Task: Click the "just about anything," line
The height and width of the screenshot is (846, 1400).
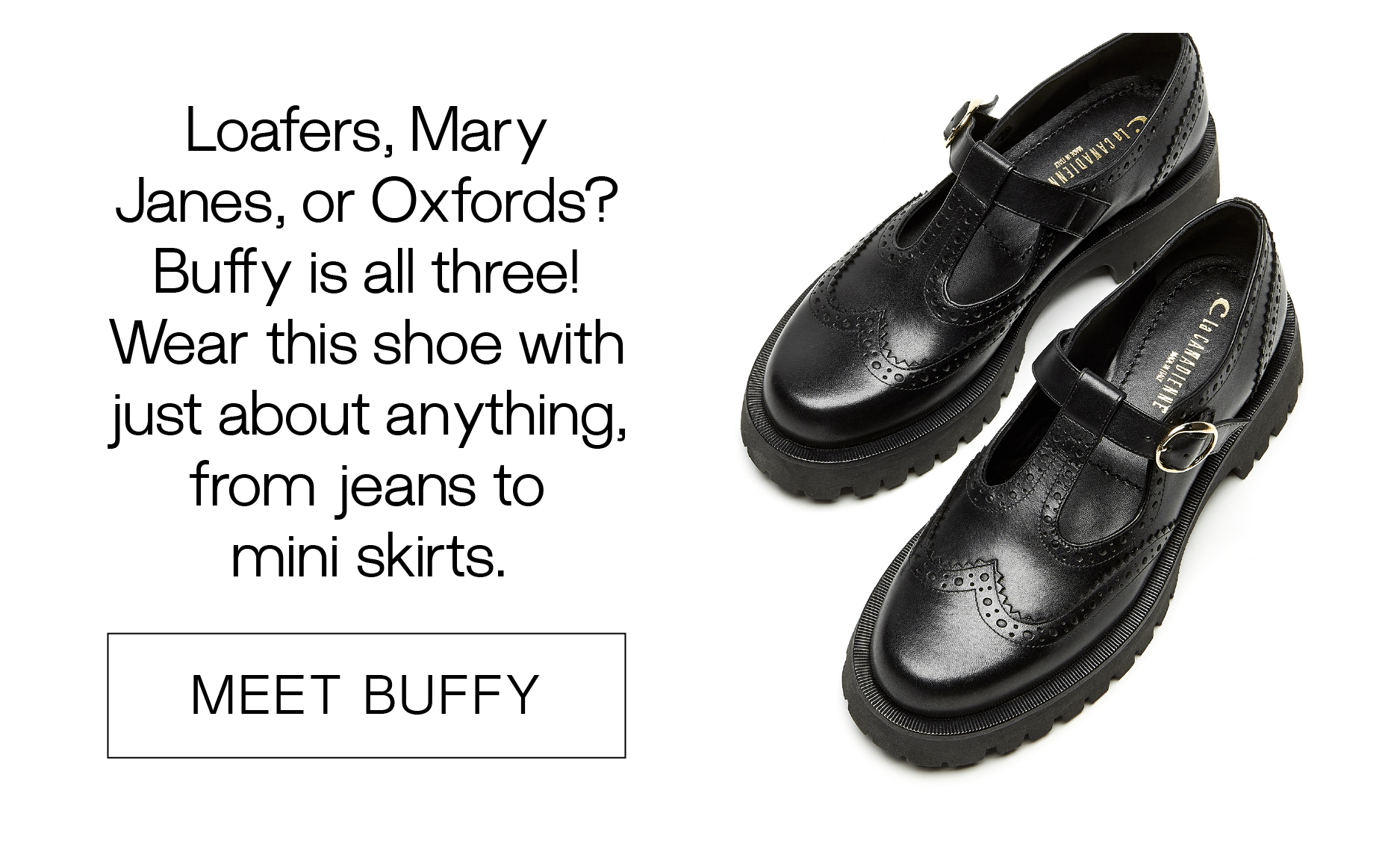Action: click(x=367, y=415)
